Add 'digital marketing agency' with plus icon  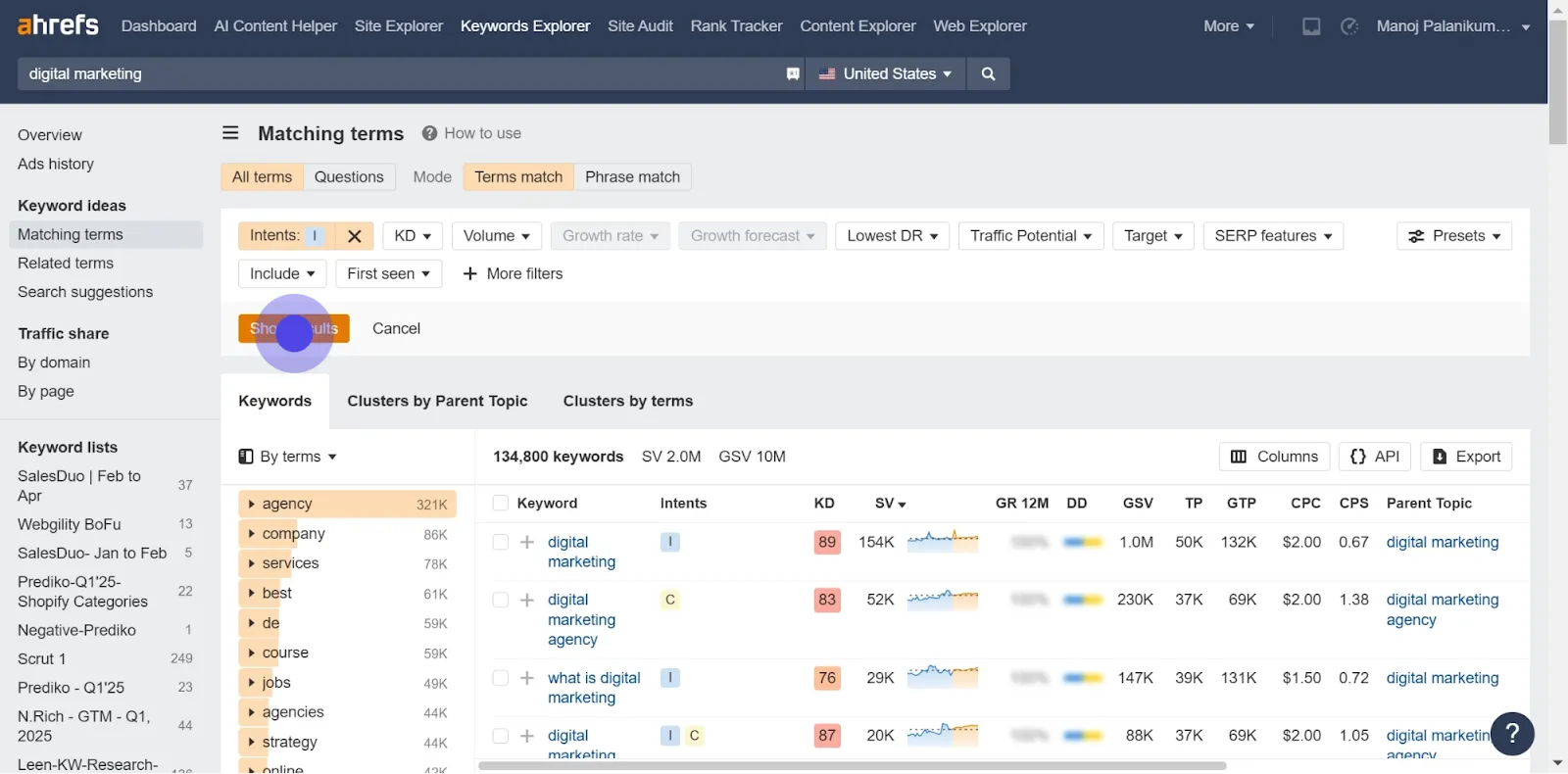pyautogui.click(x=527, y=600)
